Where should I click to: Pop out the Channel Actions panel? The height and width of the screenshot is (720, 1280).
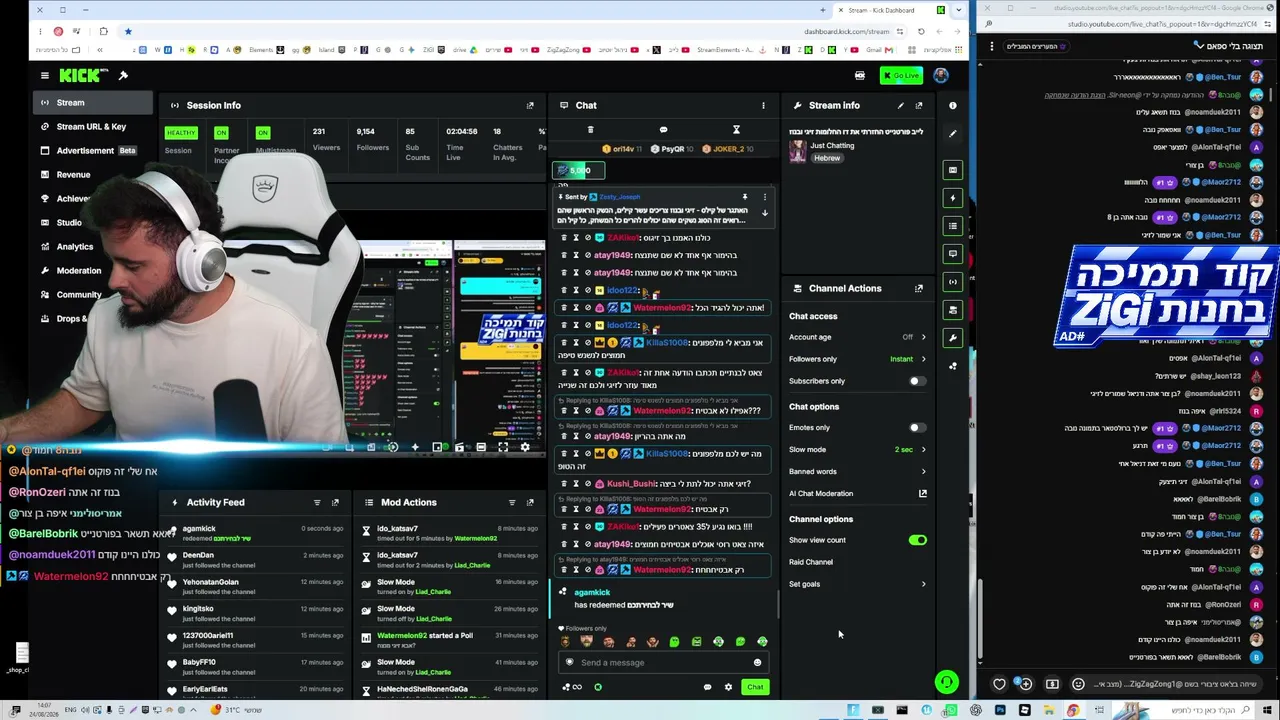[x=919, y=288]
